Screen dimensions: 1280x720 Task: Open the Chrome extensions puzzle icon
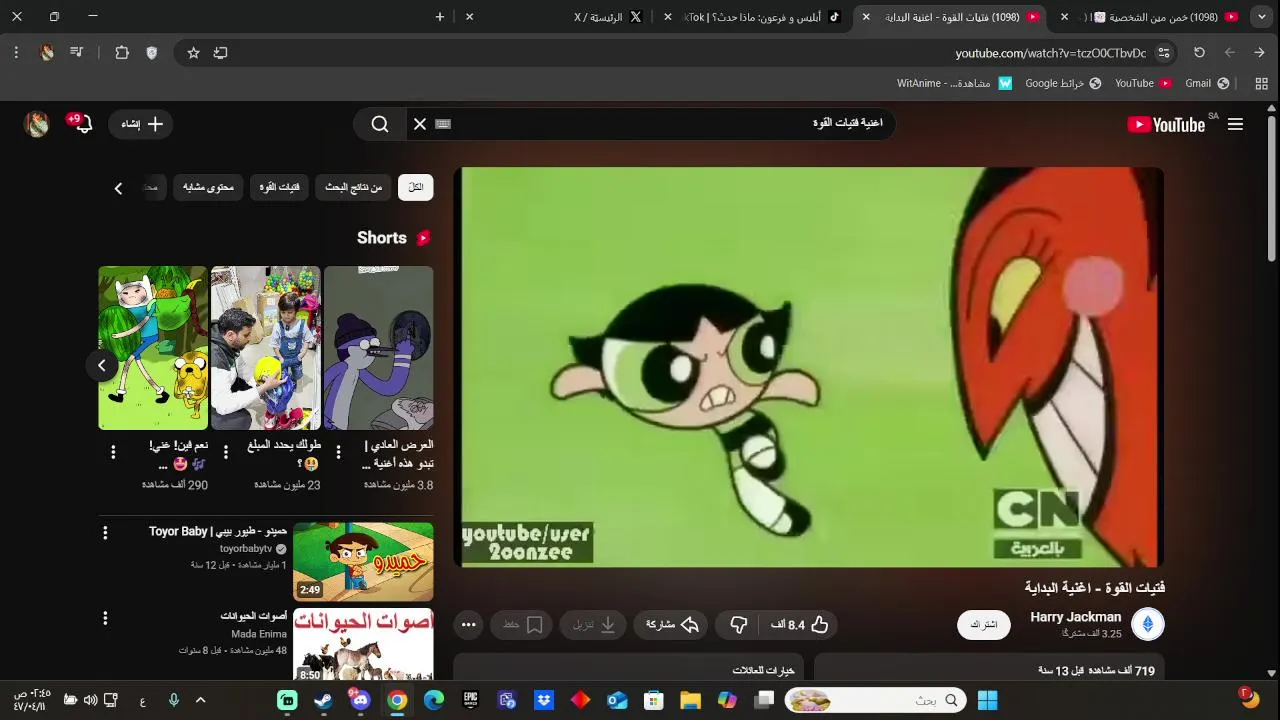122,53
